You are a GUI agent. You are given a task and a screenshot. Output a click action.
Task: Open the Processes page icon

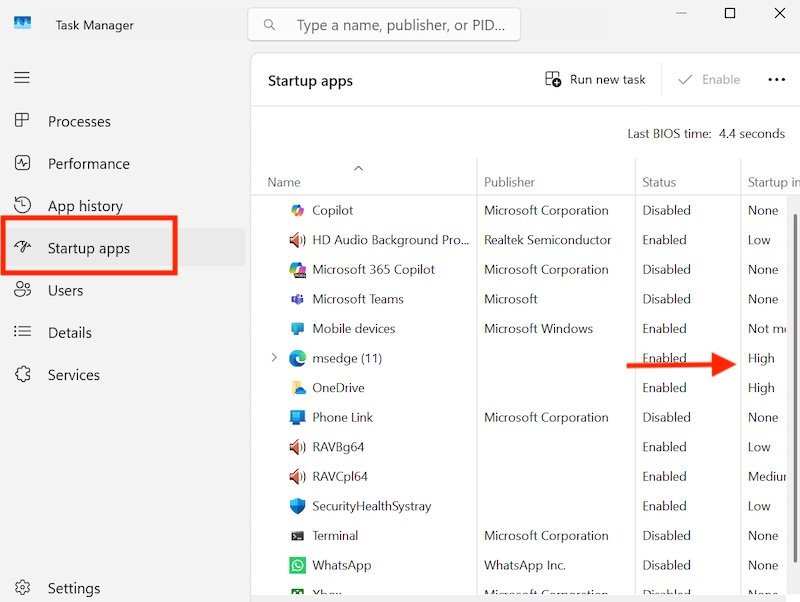tap(22, 121)
